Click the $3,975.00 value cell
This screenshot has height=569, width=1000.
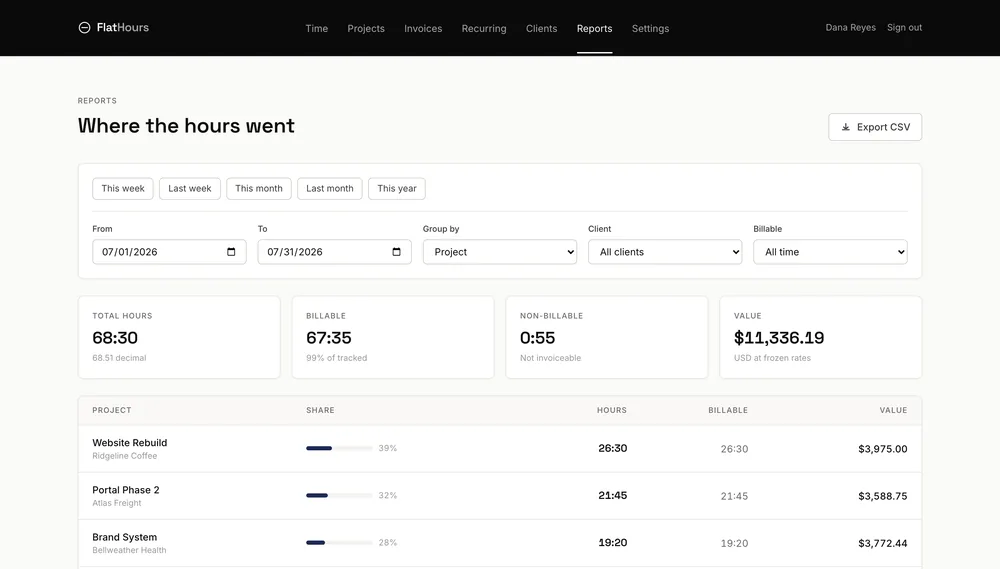[883, 449]
